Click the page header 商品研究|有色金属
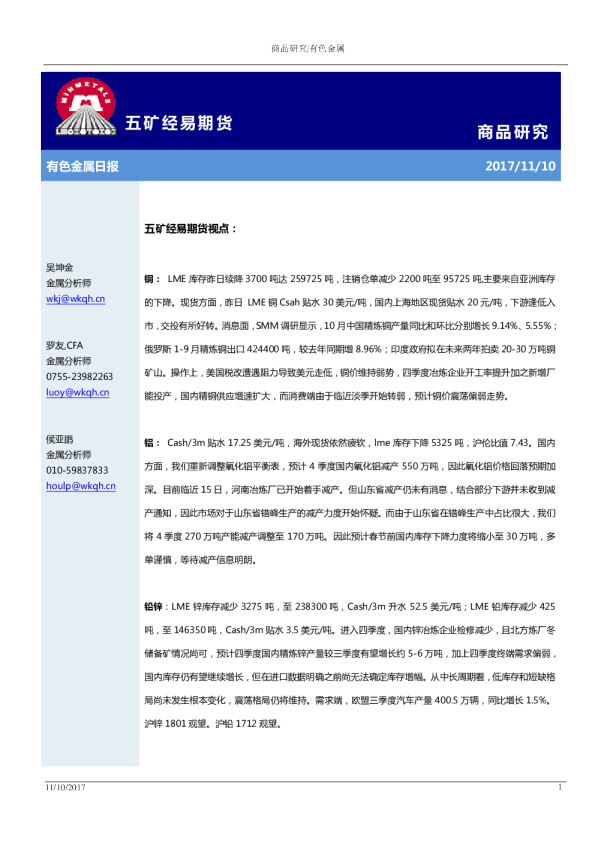The image size is (595, 842). pos(307,48)
